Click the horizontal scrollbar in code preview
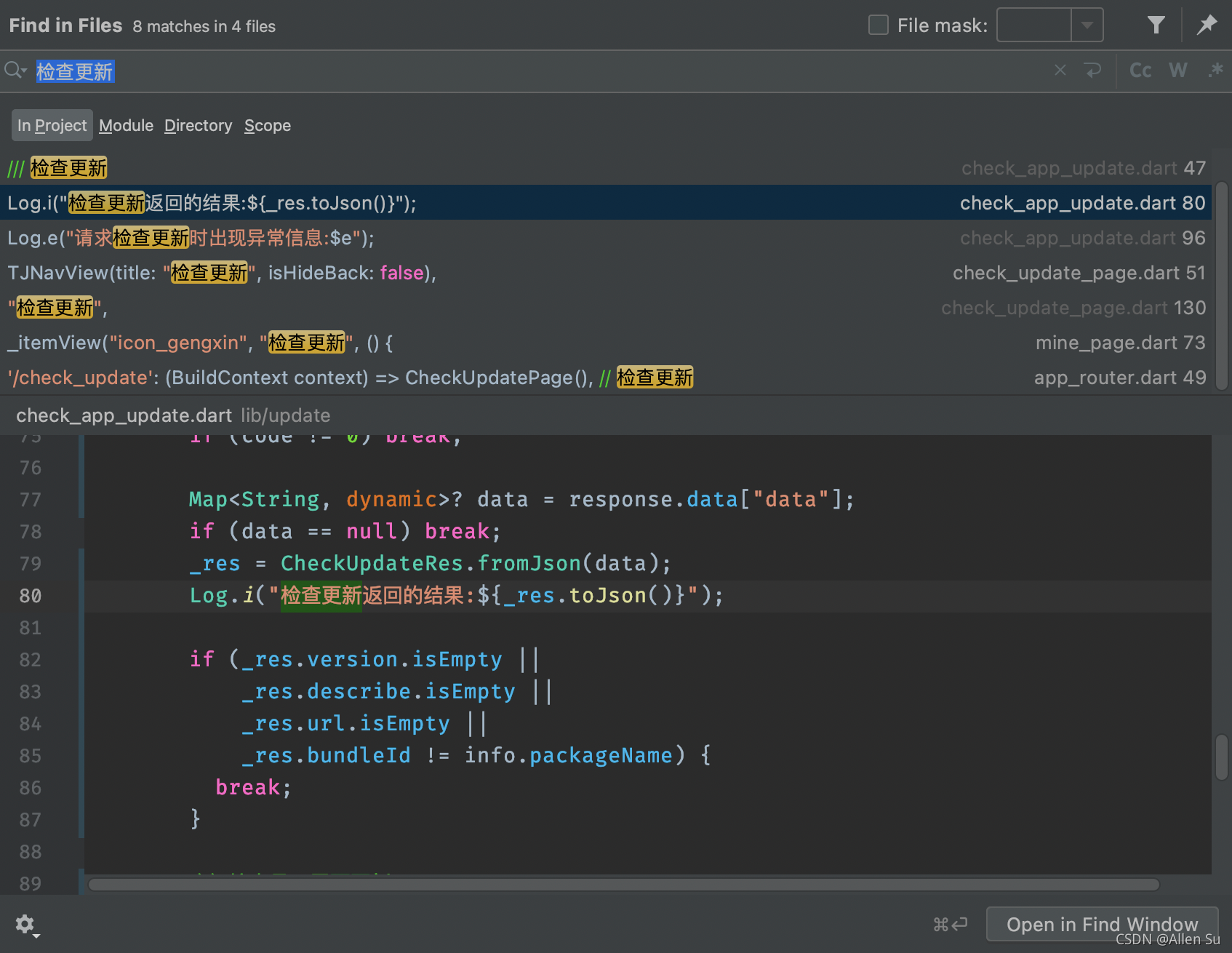Screen dimensions: 1232x953 (x=624, y=885)
